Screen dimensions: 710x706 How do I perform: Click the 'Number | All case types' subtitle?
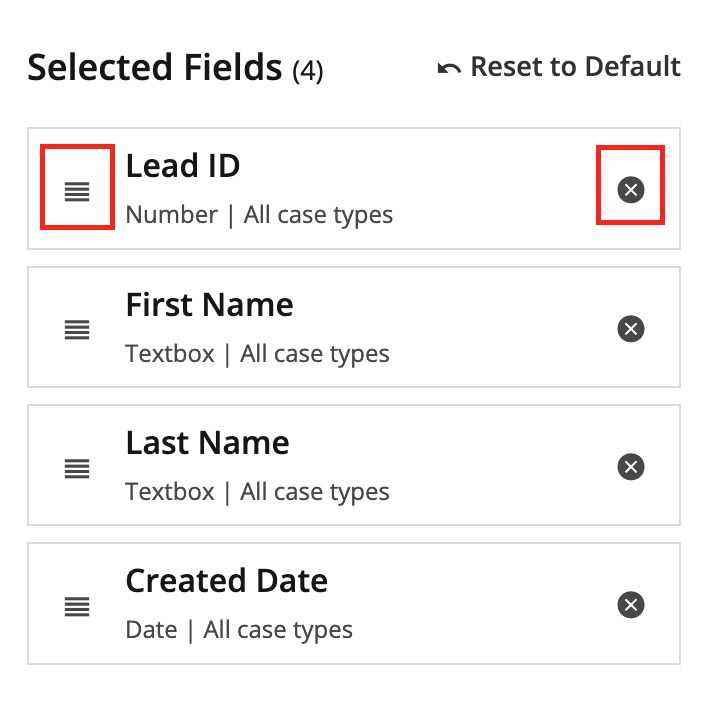[x=259, y=215]
